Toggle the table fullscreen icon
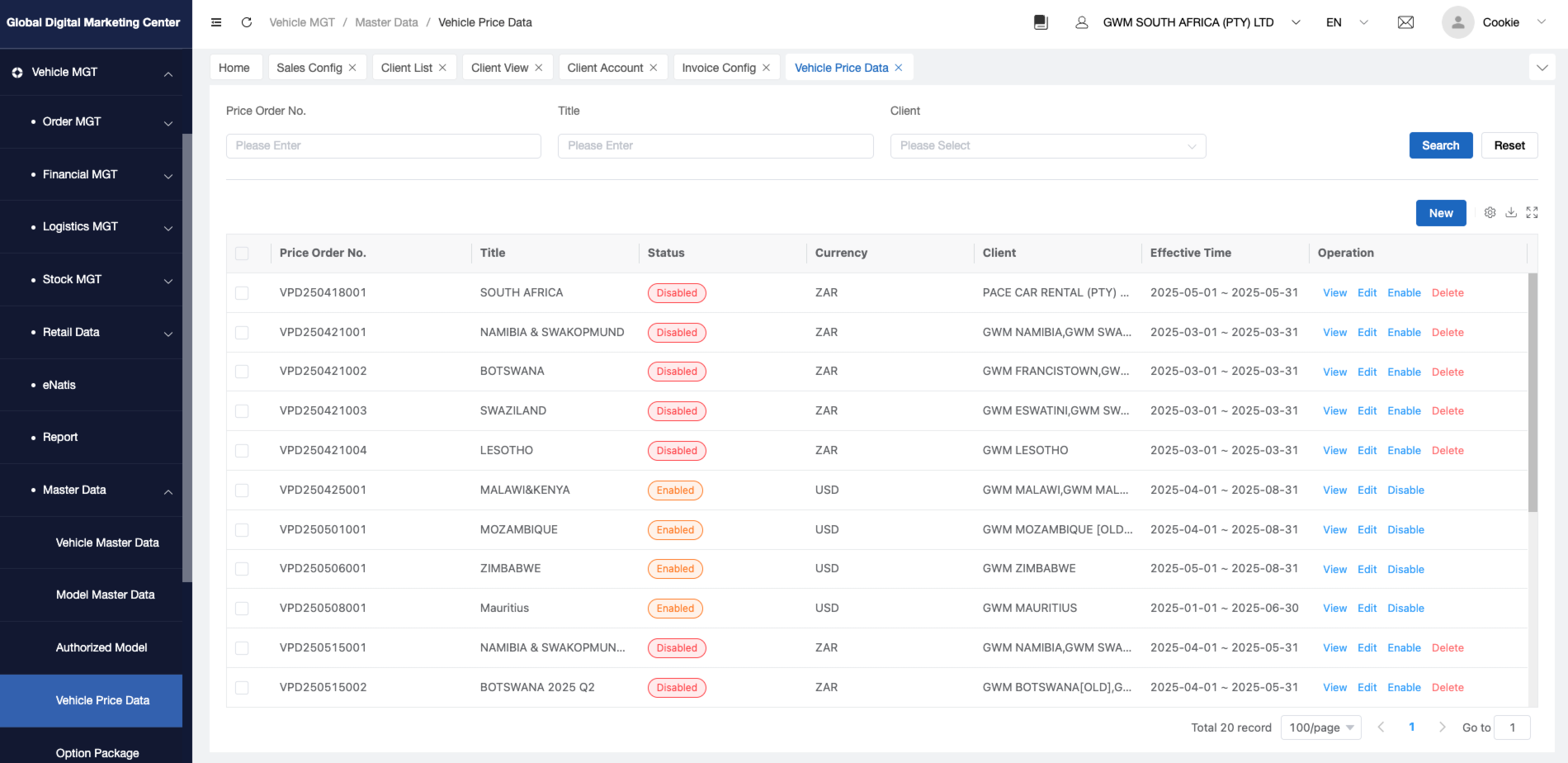1568x763 pixels. (1532, 212)
